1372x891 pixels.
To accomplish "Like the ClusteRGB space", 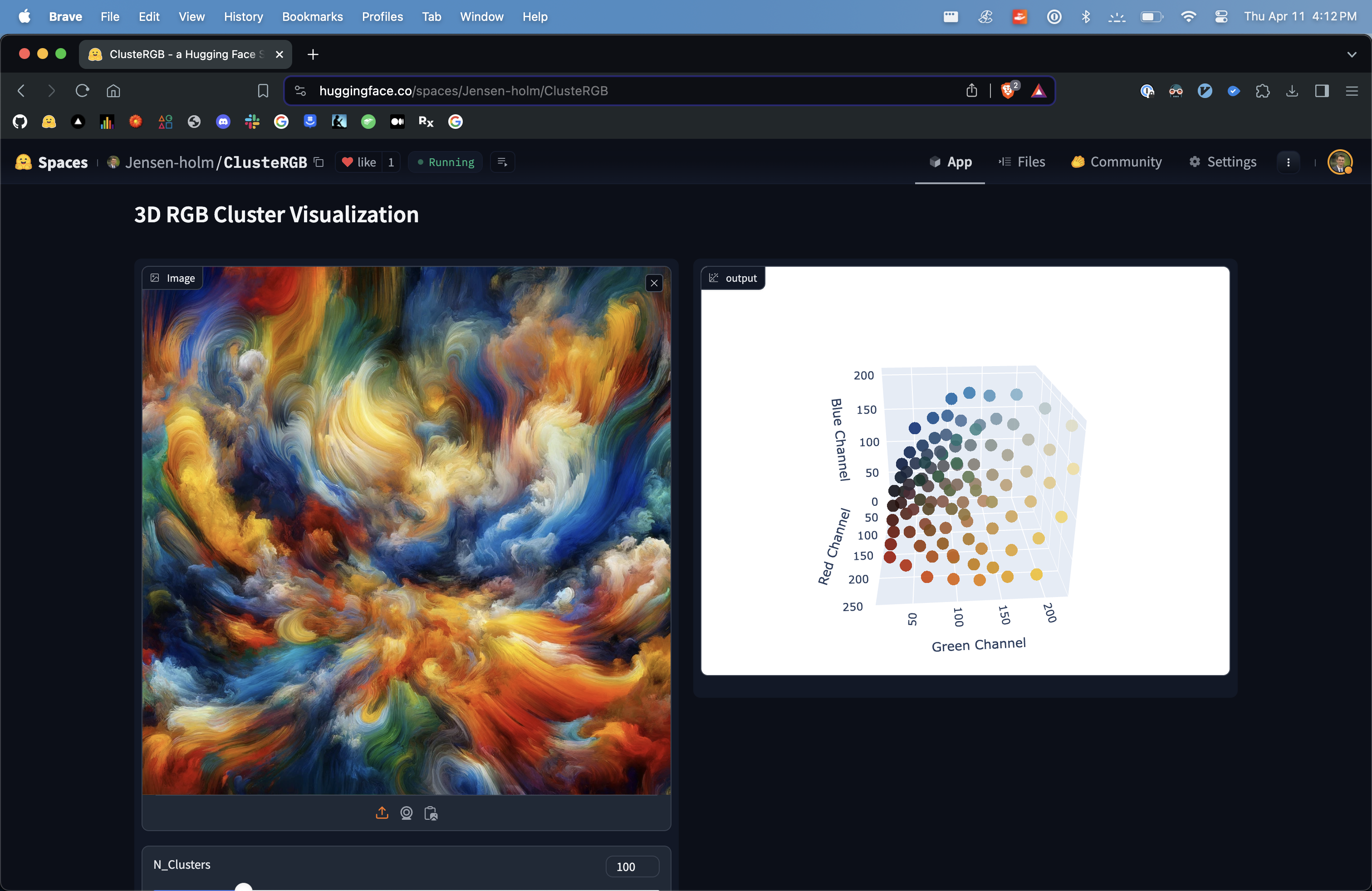I will click(359, 162).
